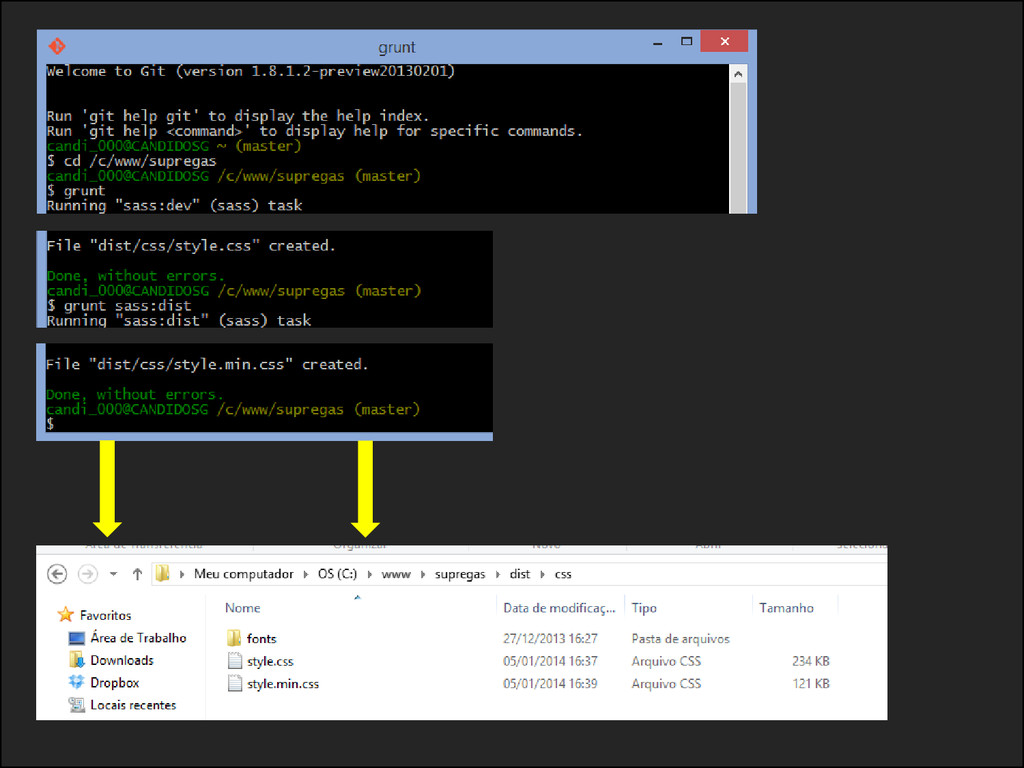Screen dimensions: 1024x768
Task: Select the style.min.css file
Action: [283, 684]
